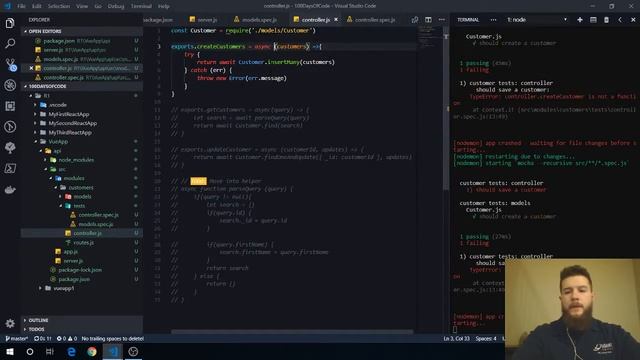Open package-lock.json from the file tree
Image resolution: width=640 pixels, height=360 pixels.
click(x=80, y=270)
